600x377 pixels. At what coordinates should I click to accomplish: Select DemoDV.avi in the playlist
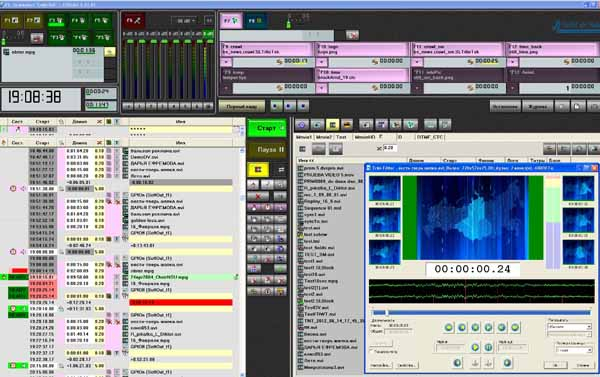(x=144, y=157)
